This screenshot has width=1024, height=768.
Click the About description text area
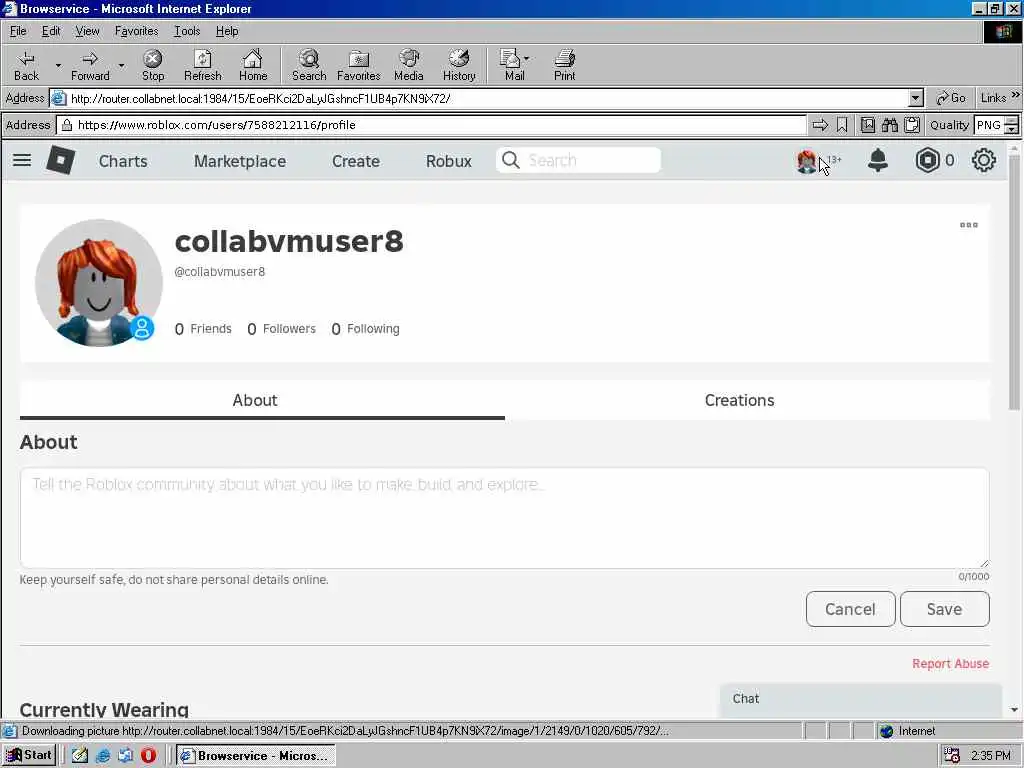(504, 518)
